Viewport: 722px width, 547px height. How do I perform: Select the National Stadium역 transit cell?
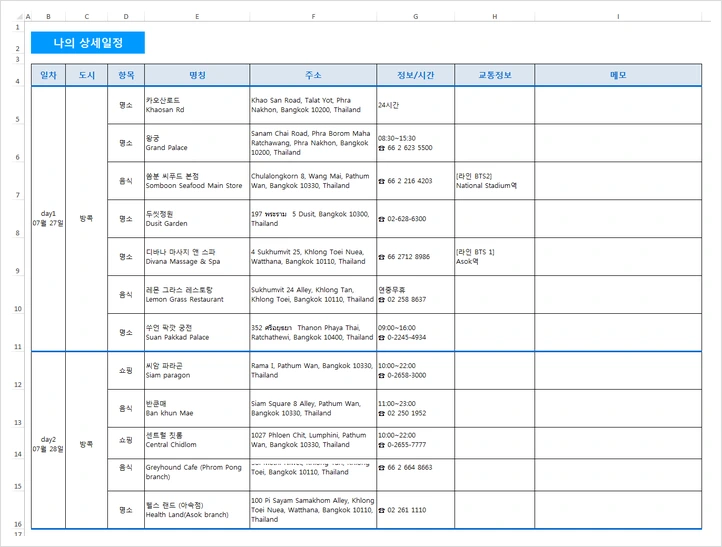[495, 180]
